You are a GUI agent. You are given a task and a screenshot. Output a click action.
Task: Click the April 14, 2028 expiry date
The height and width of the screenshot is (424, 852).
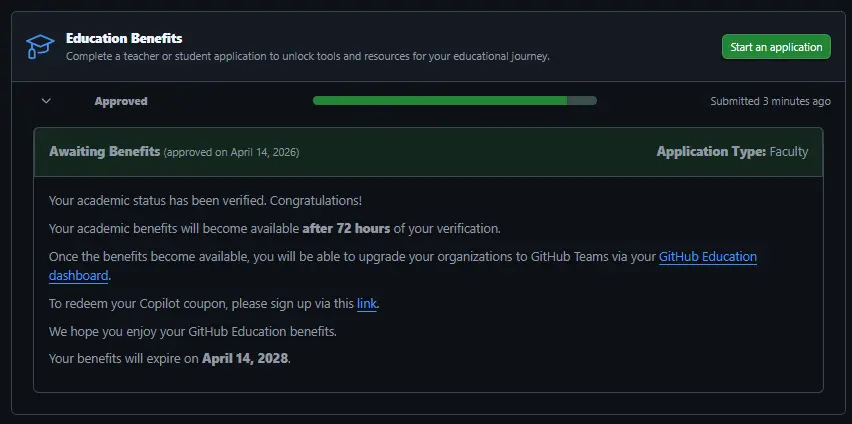245,359
